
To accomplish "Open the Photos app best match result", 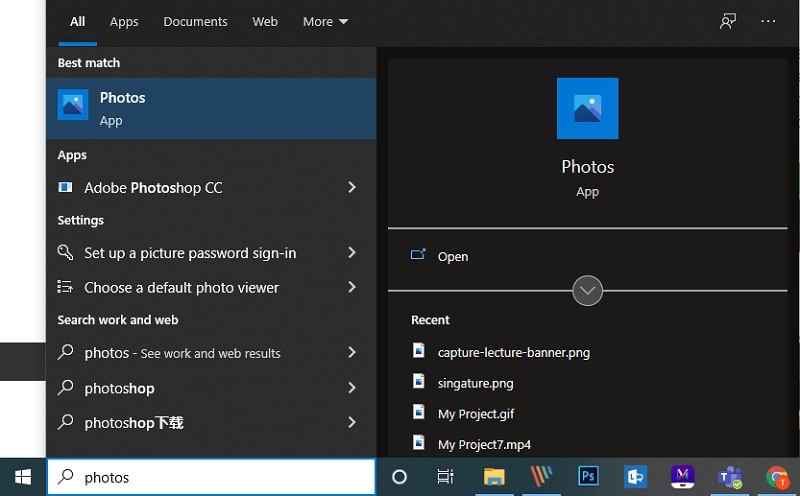I will click(x=211, y=108).
